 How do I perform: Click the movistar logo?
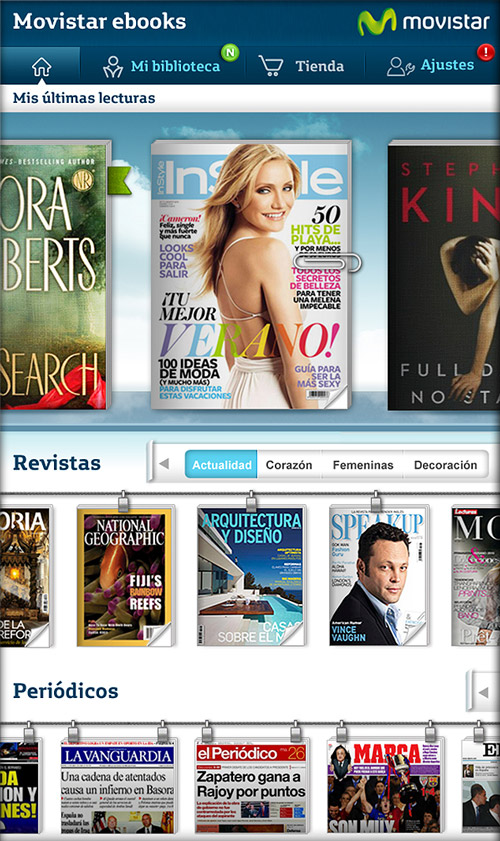(x=424, y=22)
